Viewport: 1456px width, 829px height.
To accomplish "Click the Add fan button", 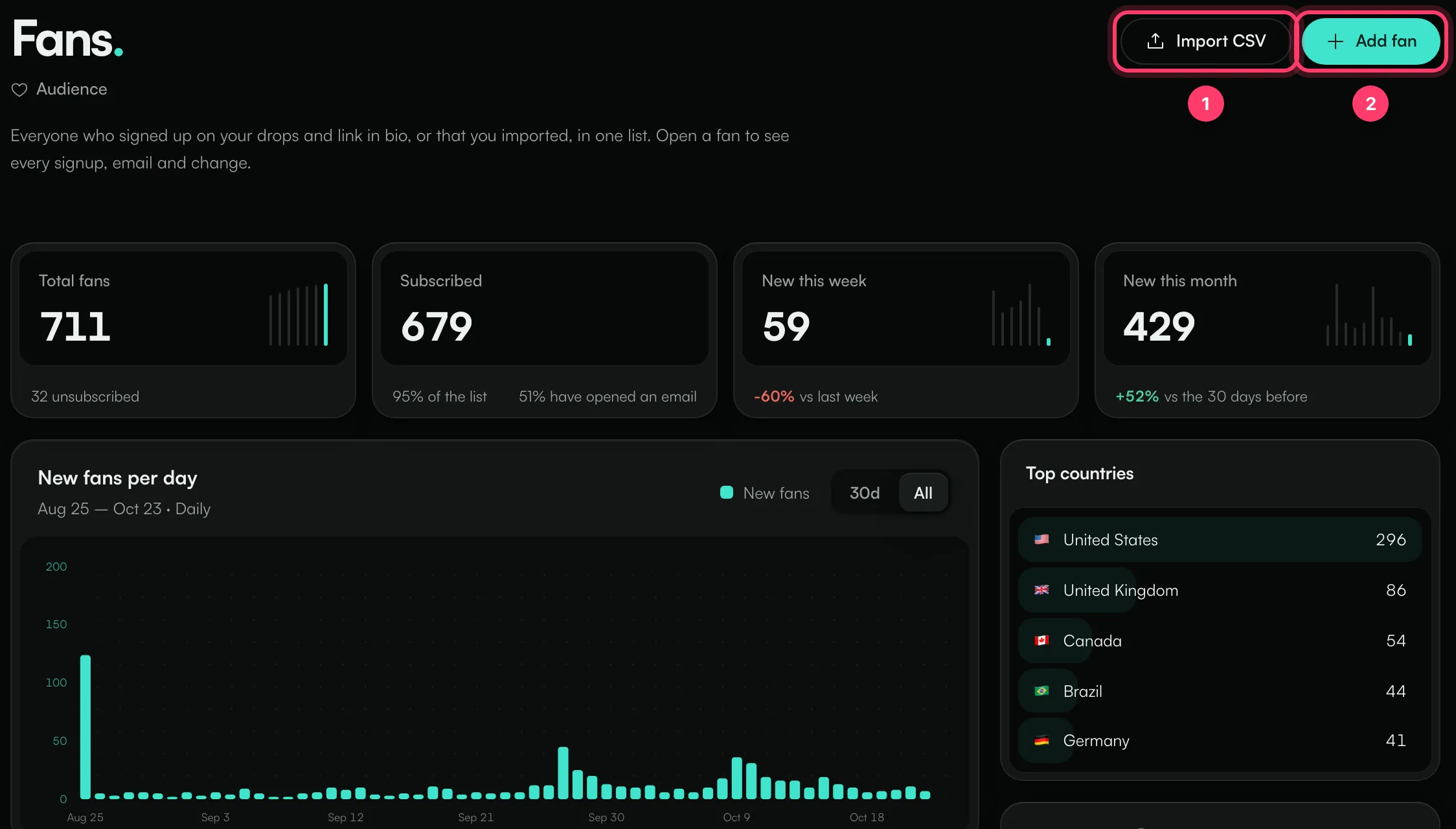I will 1371,41.
